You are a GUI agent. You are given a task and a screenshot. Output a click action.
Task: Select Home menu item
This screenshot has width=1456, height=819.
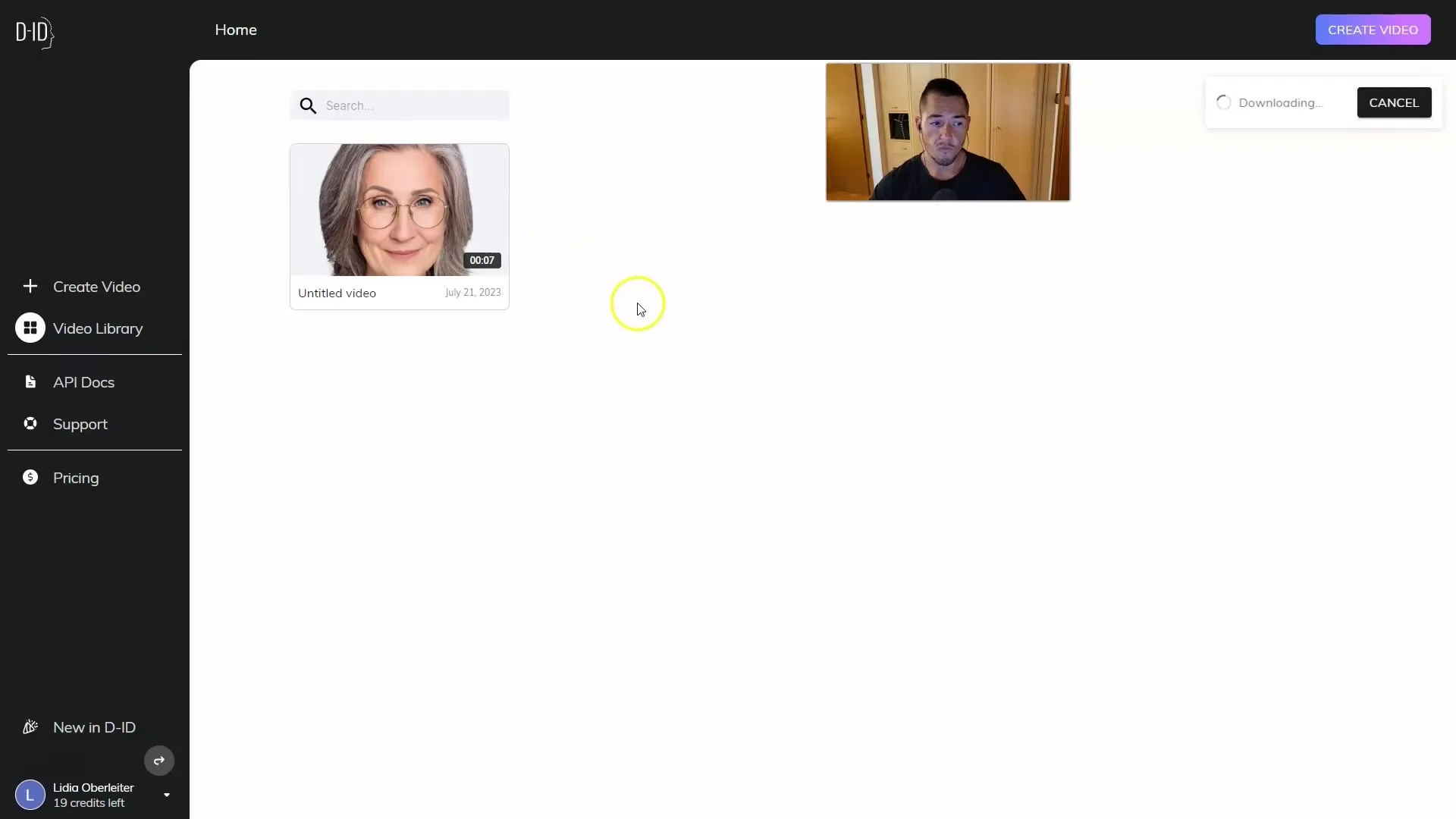click(x=236, y=30)
